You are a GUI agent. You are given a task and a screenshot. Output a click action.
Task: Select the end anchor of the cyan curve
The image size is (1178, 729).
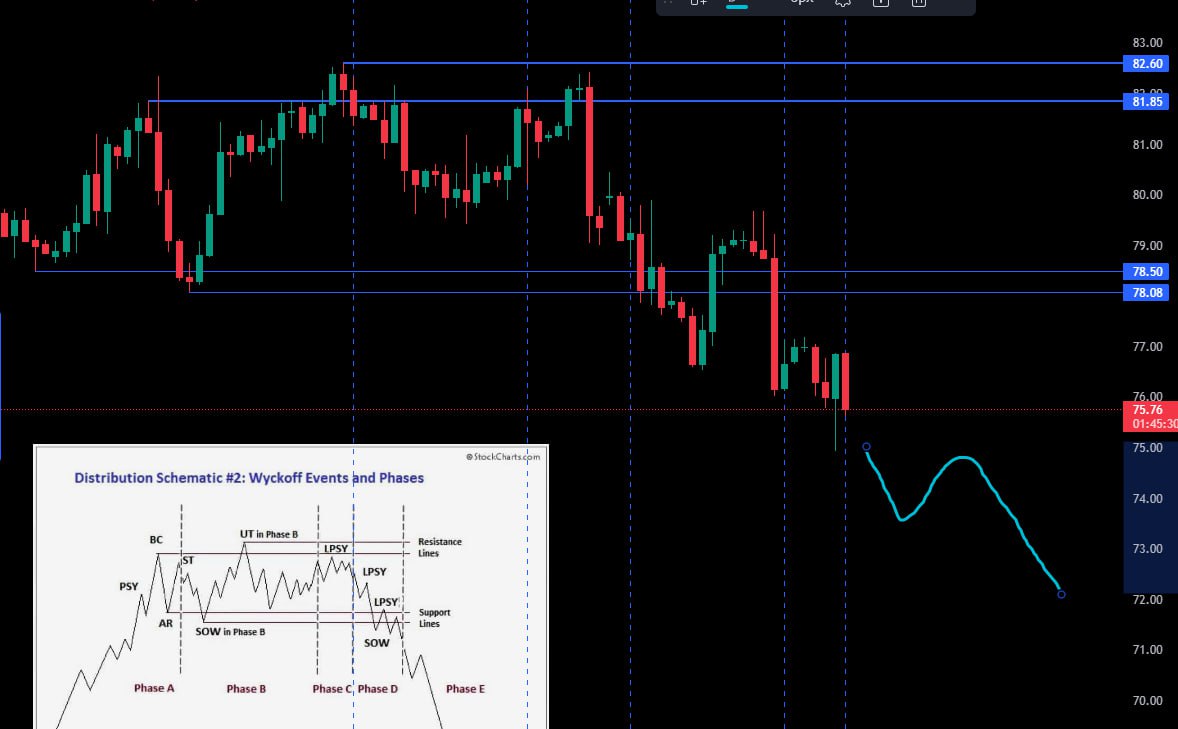click(x=1061, y=594)
